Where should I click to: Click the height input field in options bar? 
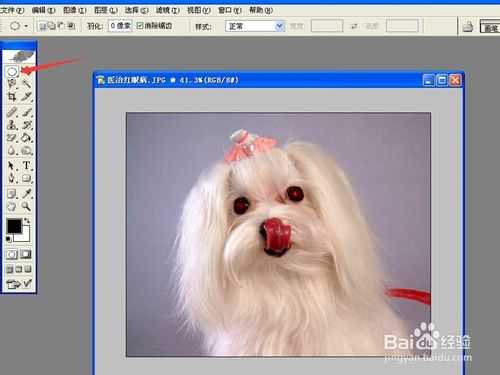pyautogui.click(x=402, y=26)
